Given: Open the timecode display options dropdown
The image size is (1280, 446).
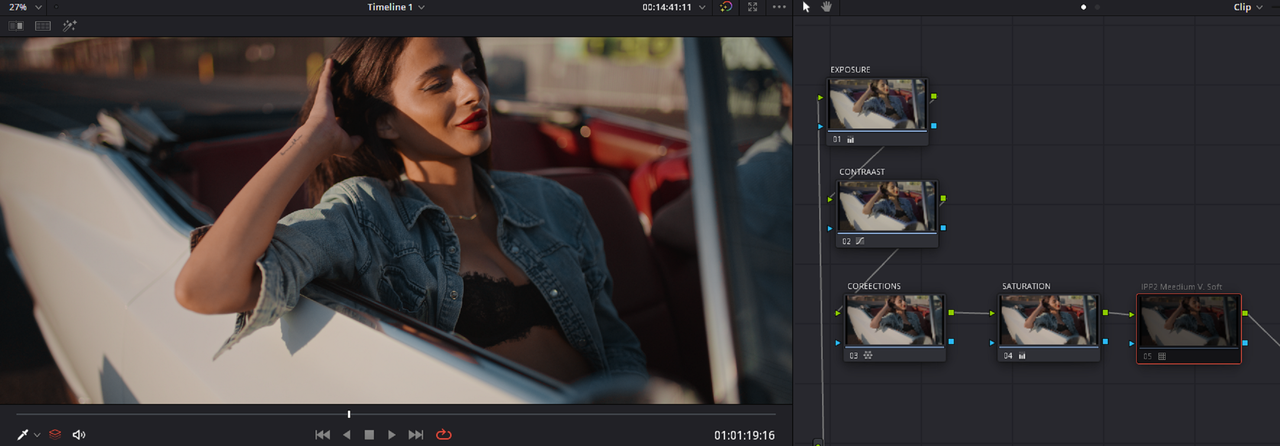Looking at the screenshot, I should (x=703, y=7).
